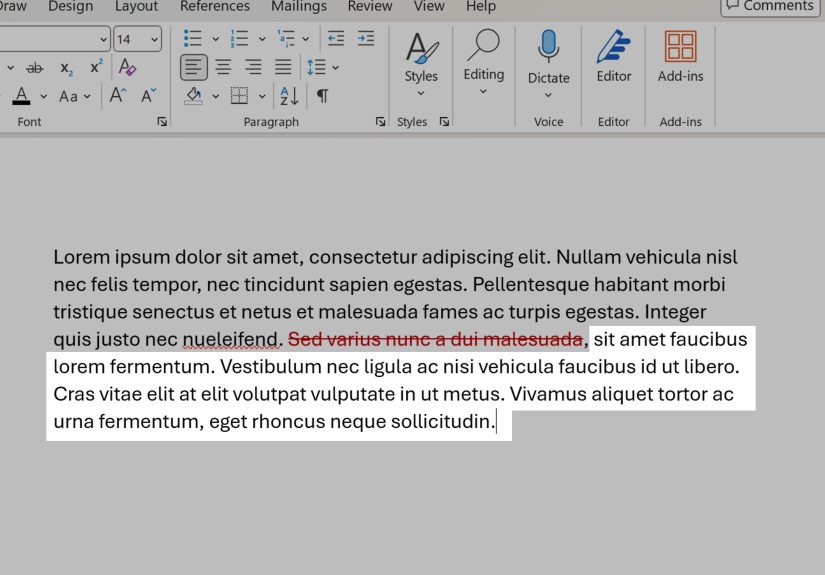Expand the font color dropdown arrow
Image resolution: width=825 pixels, height=575 pixels.
tap(43, 96)
